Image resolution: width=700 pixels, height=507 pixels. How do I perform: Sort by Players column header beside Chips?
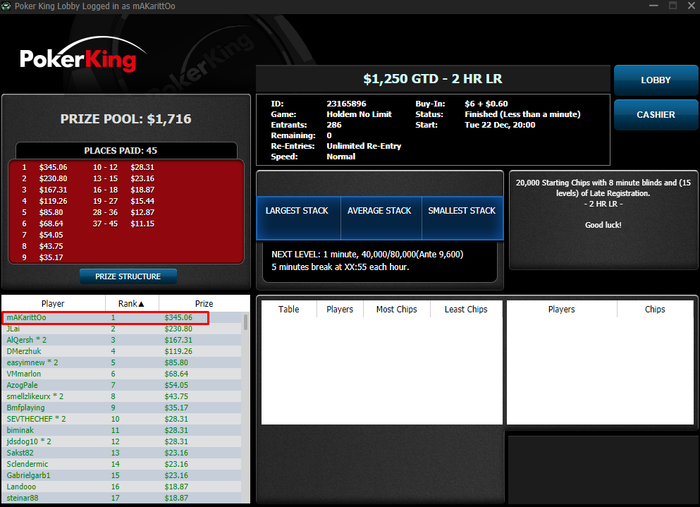click(562, 309)
